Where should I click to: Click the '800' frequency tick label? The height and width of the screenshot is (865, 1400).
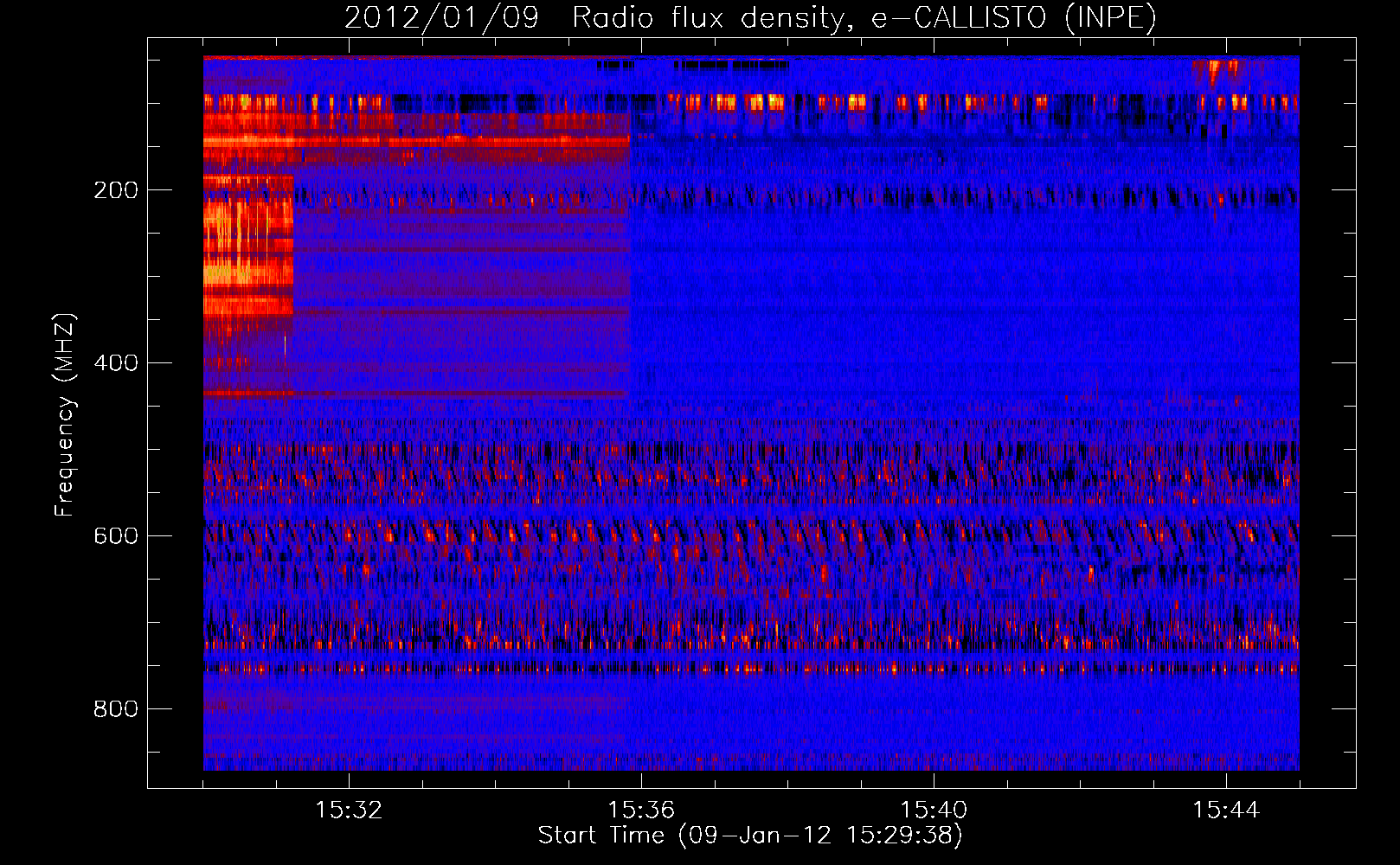click(116, 709)
